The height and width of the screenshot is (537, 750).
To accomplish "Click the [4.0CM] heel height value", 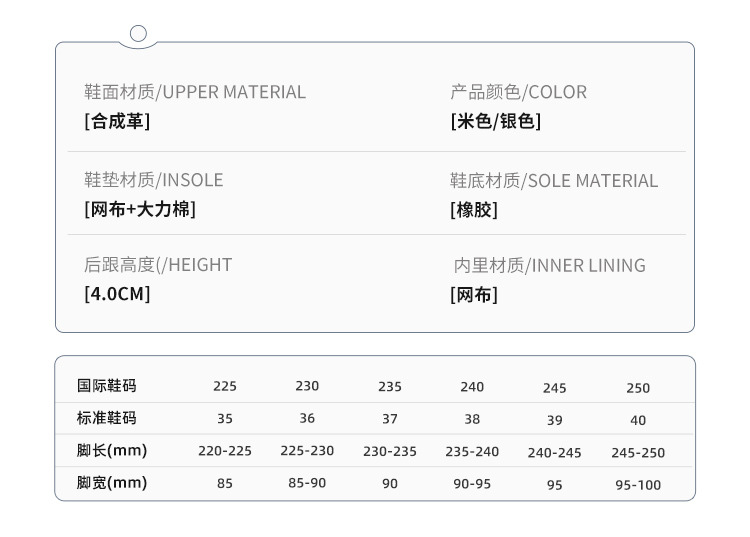I will coord(117,294).
